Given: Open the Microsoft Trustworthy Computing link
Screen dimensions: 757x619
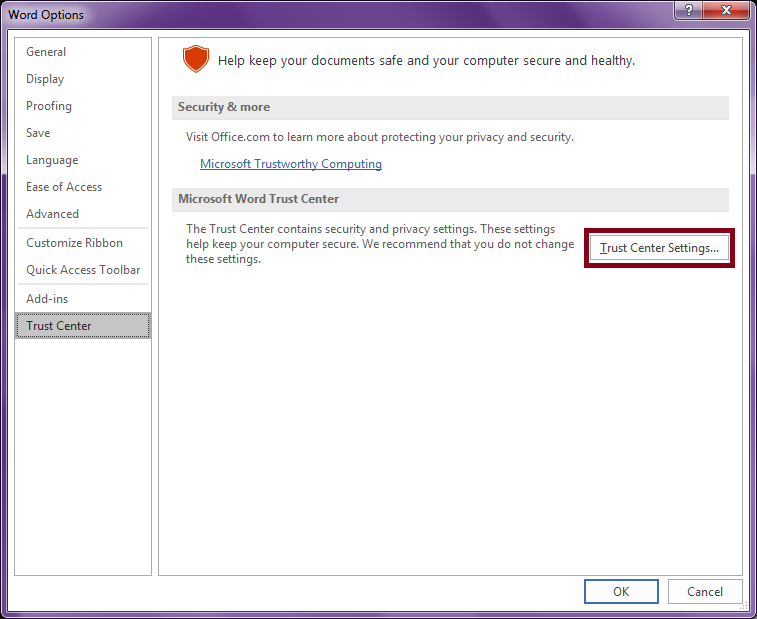Looking at the screenshot, I should pos(291,164).
